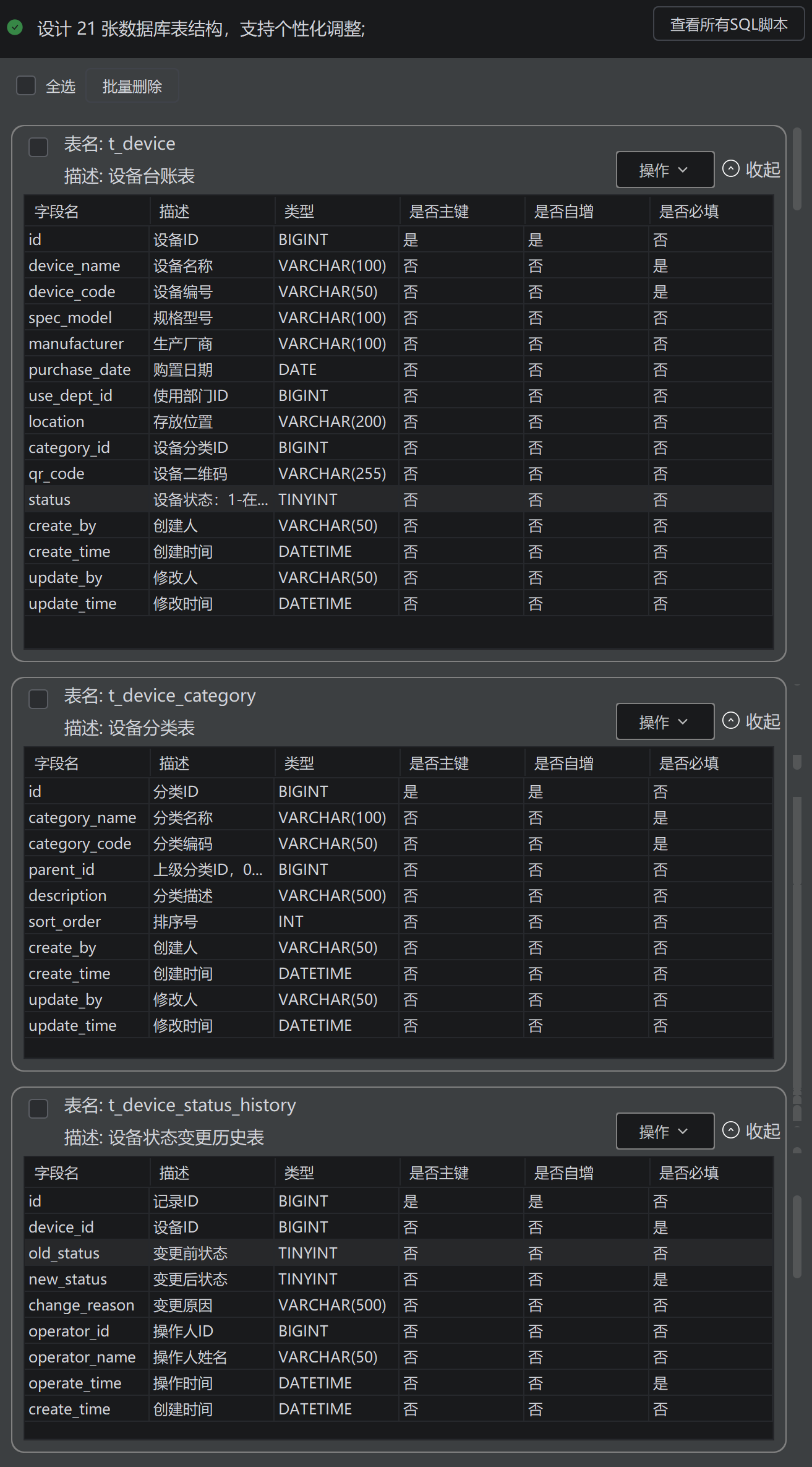Click the truncated 设备状态 description cell
The height and width of the screenshot is (1467, 812).
(211, 499)
